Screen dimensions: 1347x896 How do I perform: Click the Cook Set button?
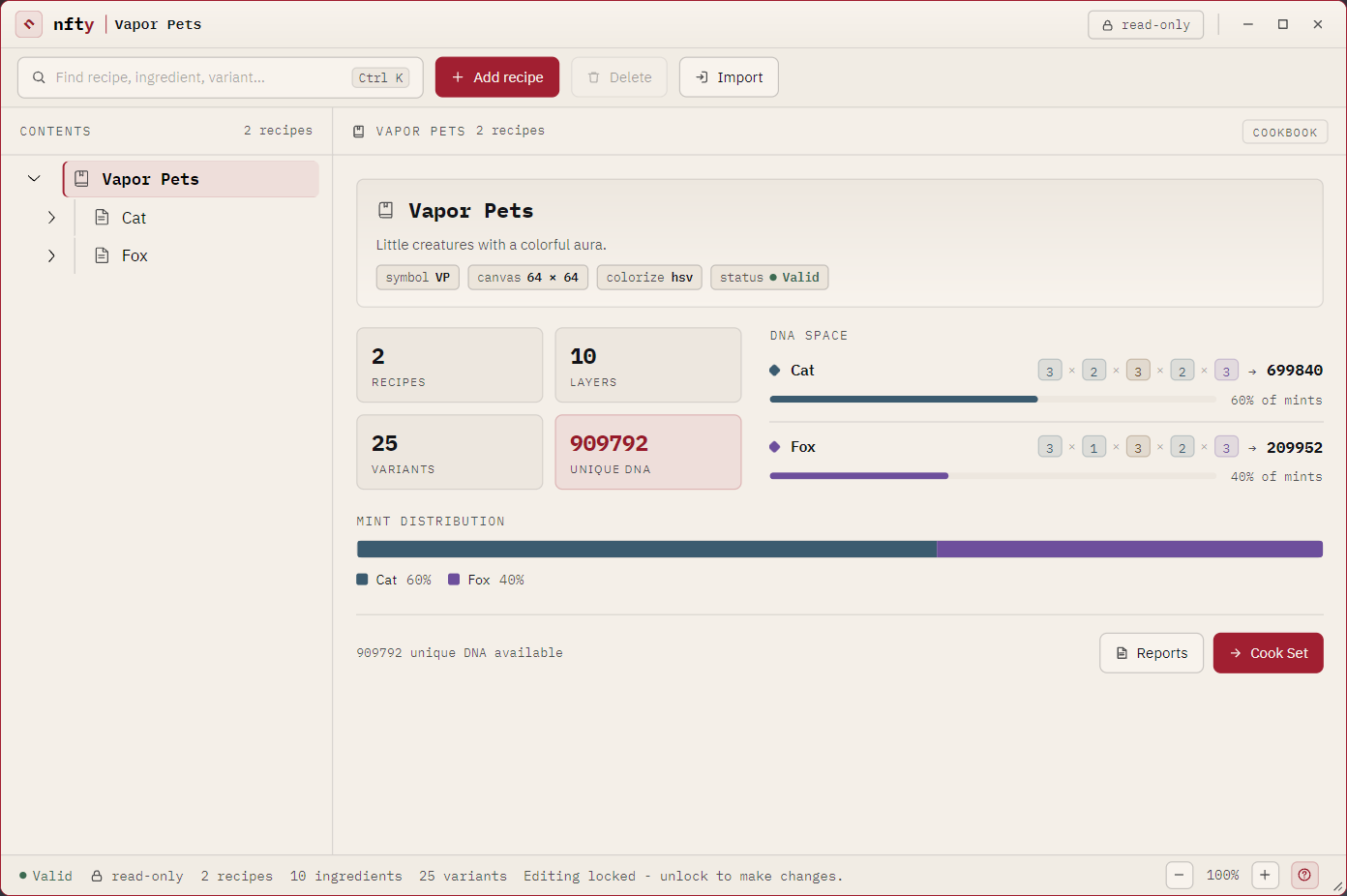(1269, 653)
